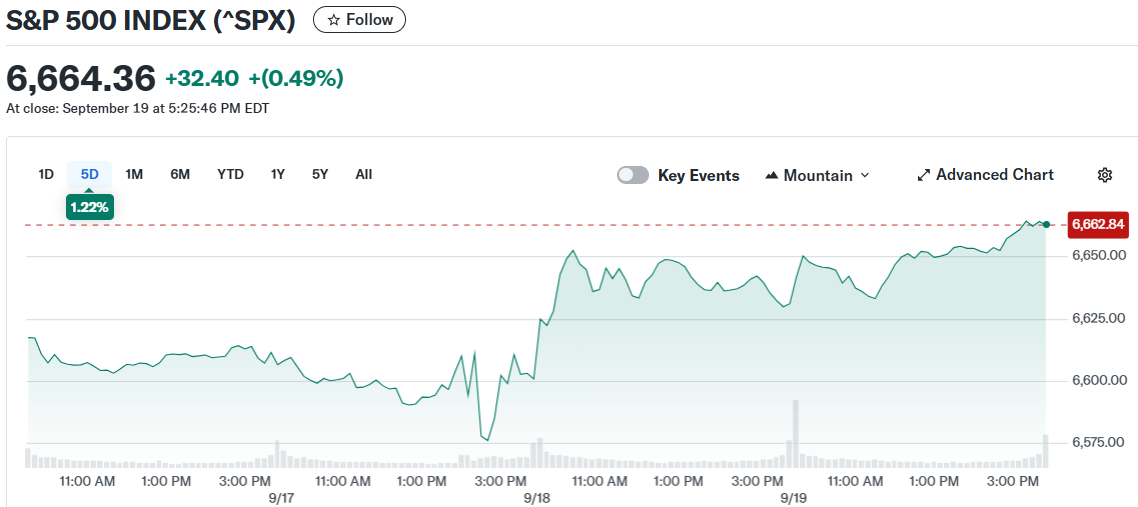Image resolution: width=1138 pixels, height=507 pixels.
Task: Click the 9/17 date axis label
Action: point(281,499)
